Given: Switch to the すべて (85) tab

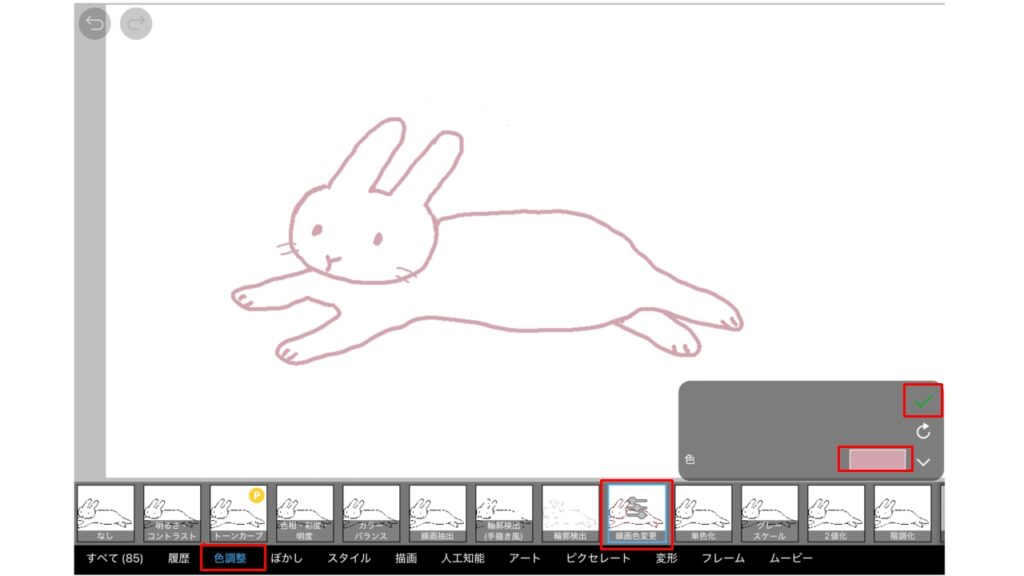Looking at the screenshot, I should click(x=115, y=558).
